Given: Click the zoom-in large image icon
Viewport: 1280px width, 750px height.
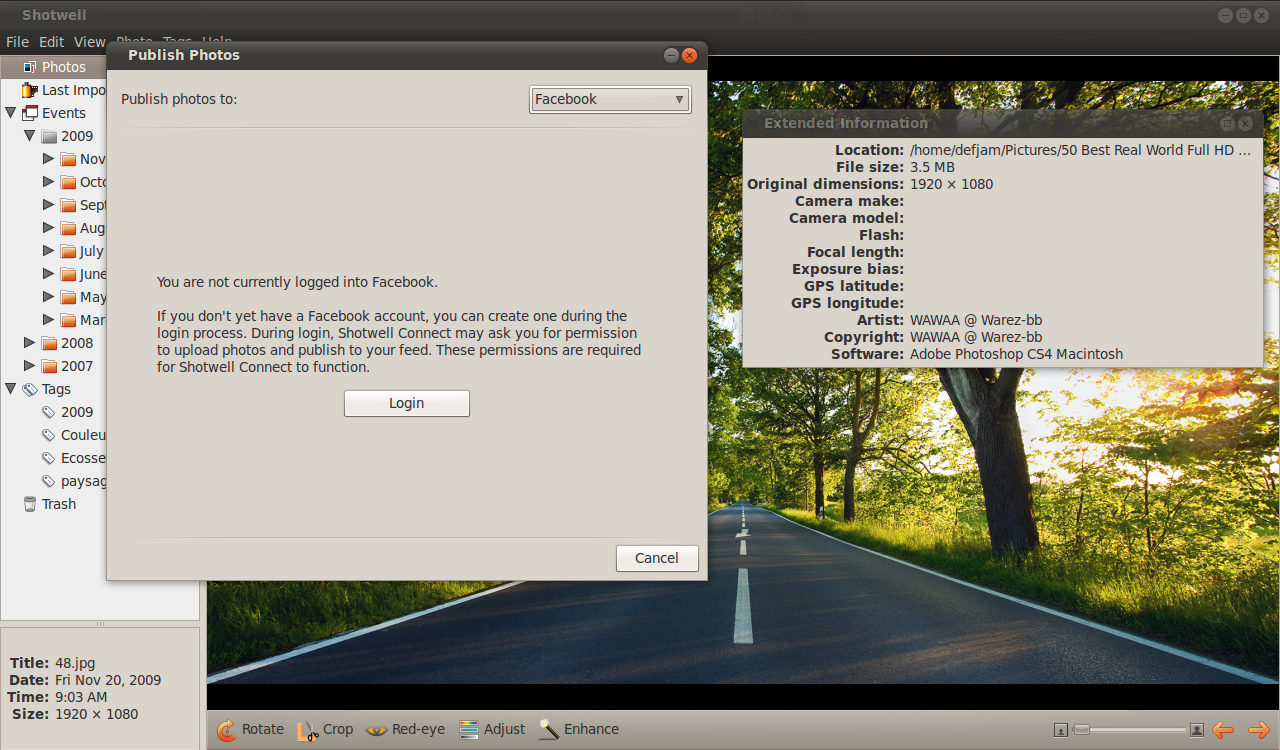Looking at the screenshot, I should pyautogui.click(x=1197, y=730).
